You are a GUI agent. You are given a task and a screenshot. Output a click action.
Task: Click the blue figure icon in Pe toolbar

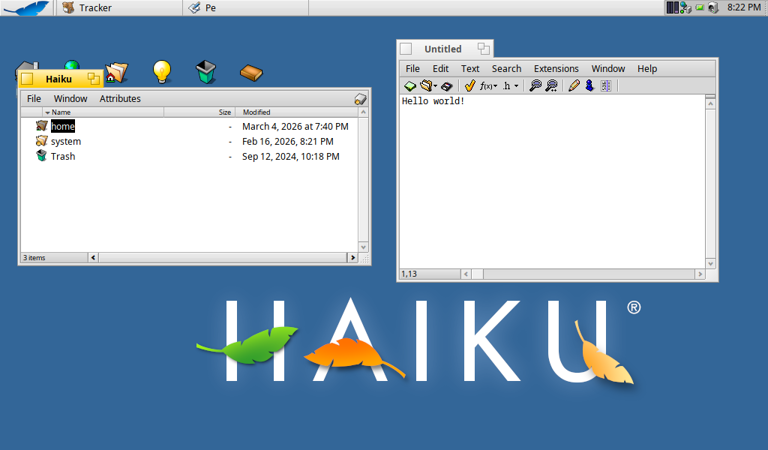coord(590,86)
